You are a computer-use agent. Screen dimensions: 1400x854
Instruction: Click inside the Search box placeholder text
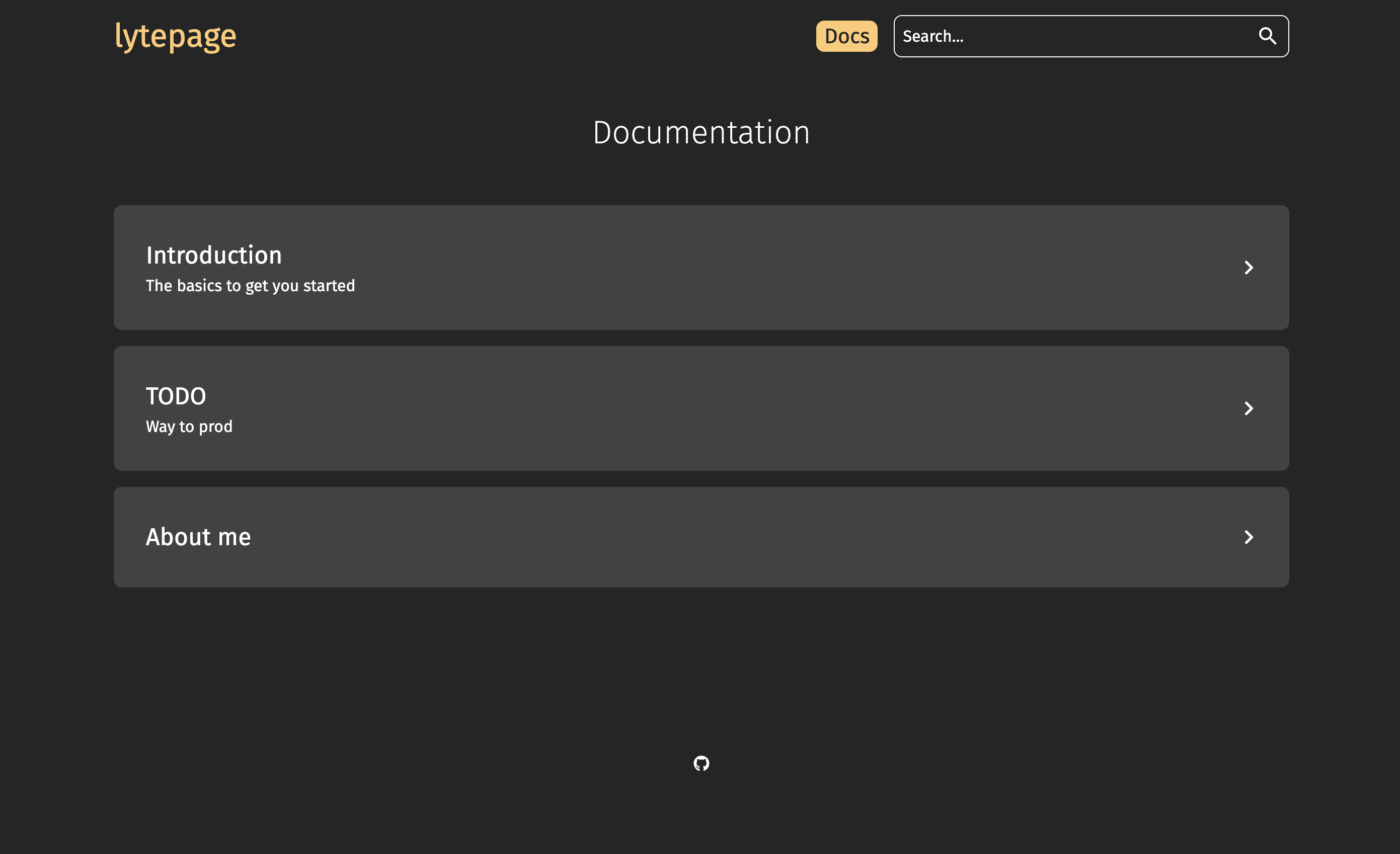(934, 36)
